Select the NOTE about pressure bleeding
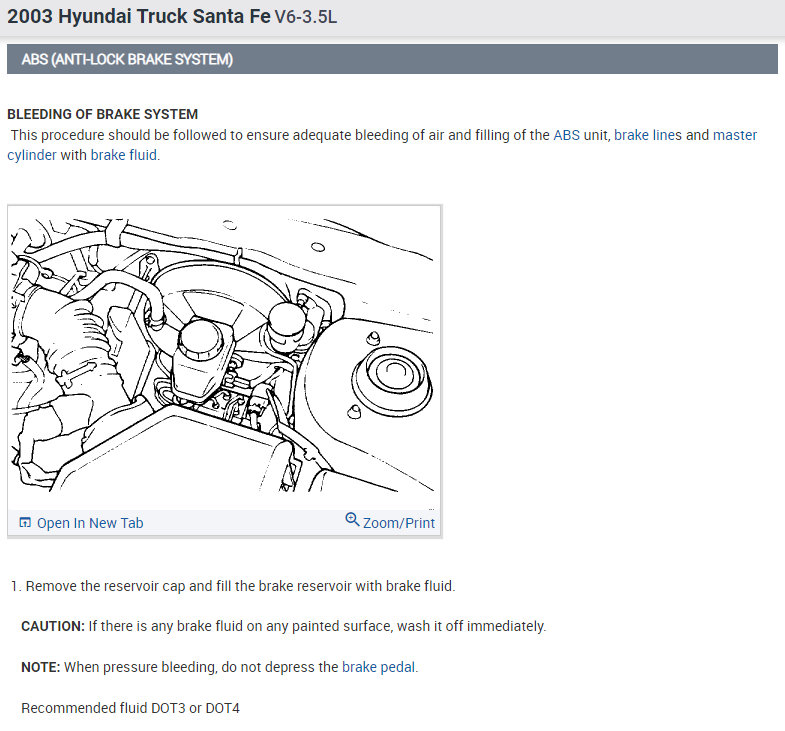Viewport: 785px width, 731px height. (x=219, y=667)
